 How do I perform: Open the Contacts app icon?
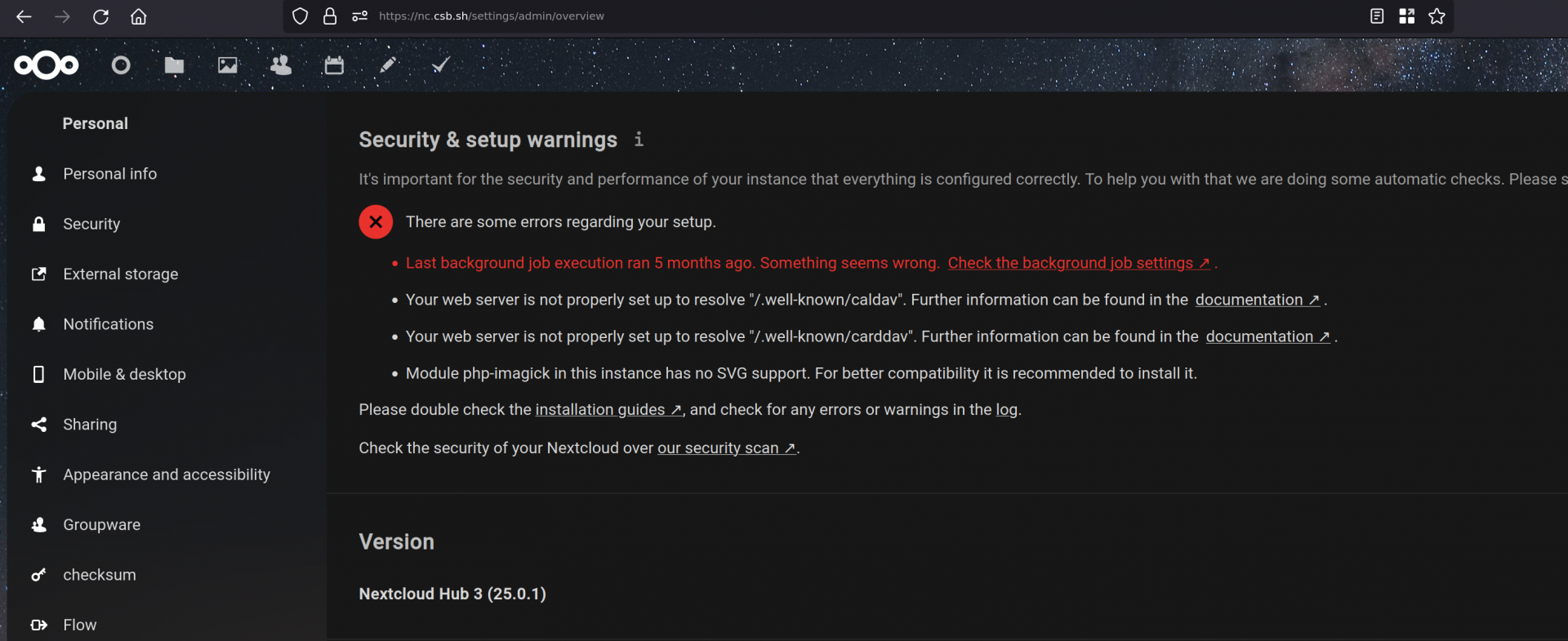(281, 65)
